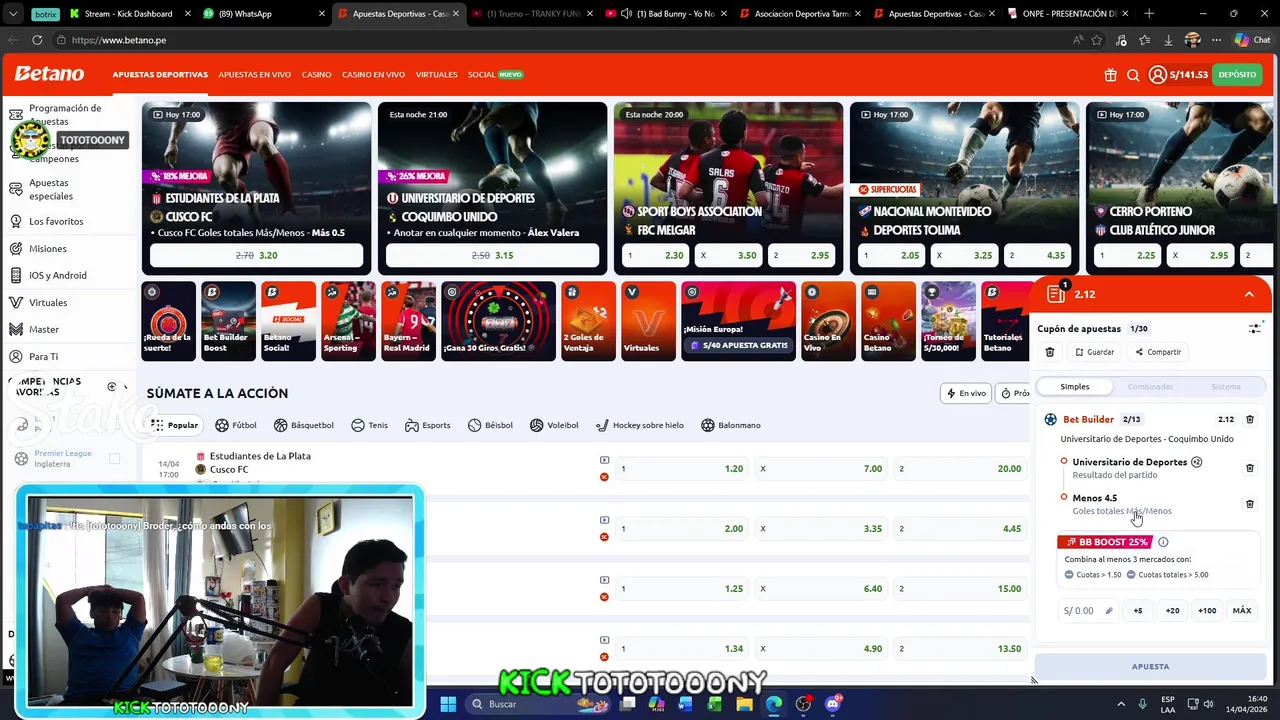The width and height of the screenshot is (1280, 720).
Task: Open iOS y Android sidebar entry
Action: tap(57, 275)
